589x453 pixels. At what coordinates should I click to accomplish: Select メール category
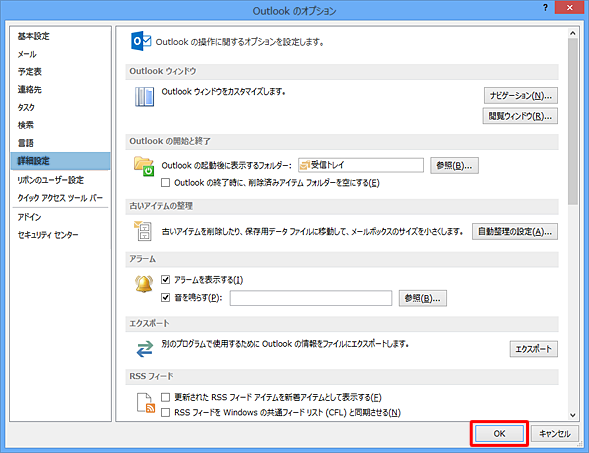point(60,54)
